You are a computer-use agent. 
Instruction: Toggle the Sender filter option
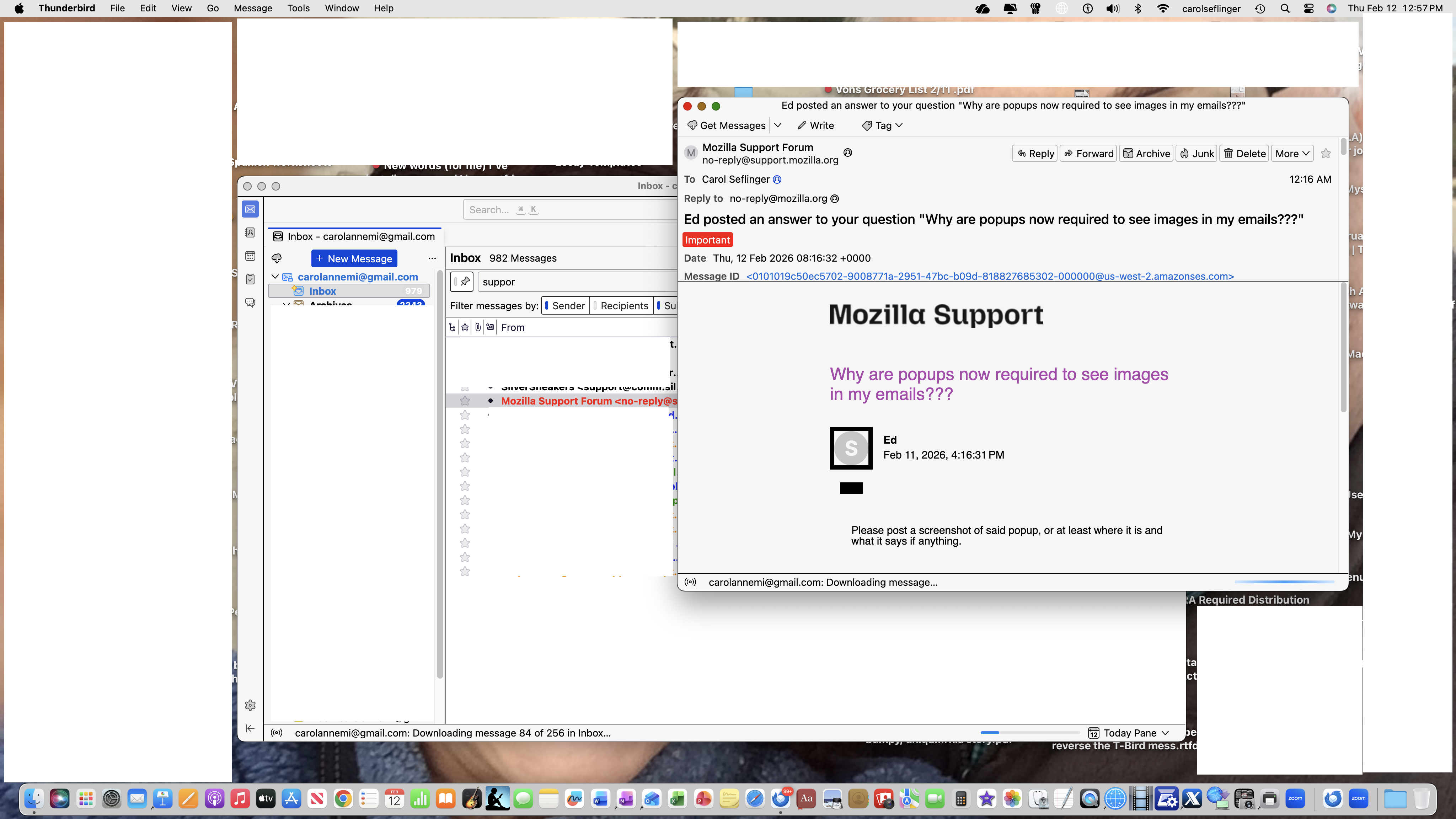tap(564, 306)
